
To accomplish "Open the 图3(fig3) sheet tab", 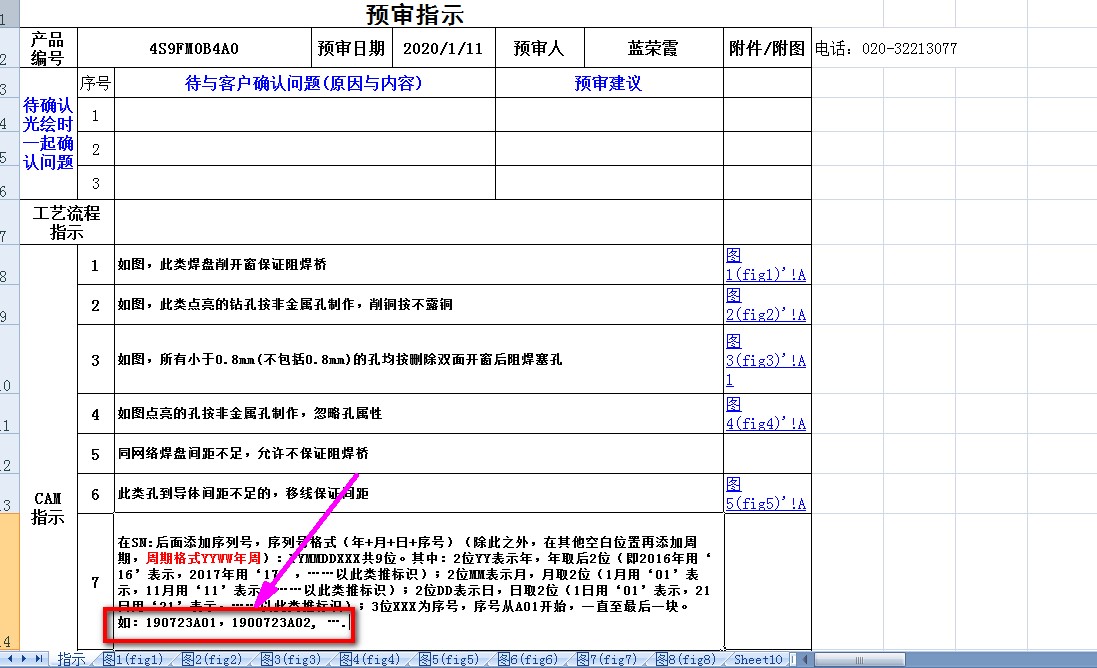I will pos(292,660).
